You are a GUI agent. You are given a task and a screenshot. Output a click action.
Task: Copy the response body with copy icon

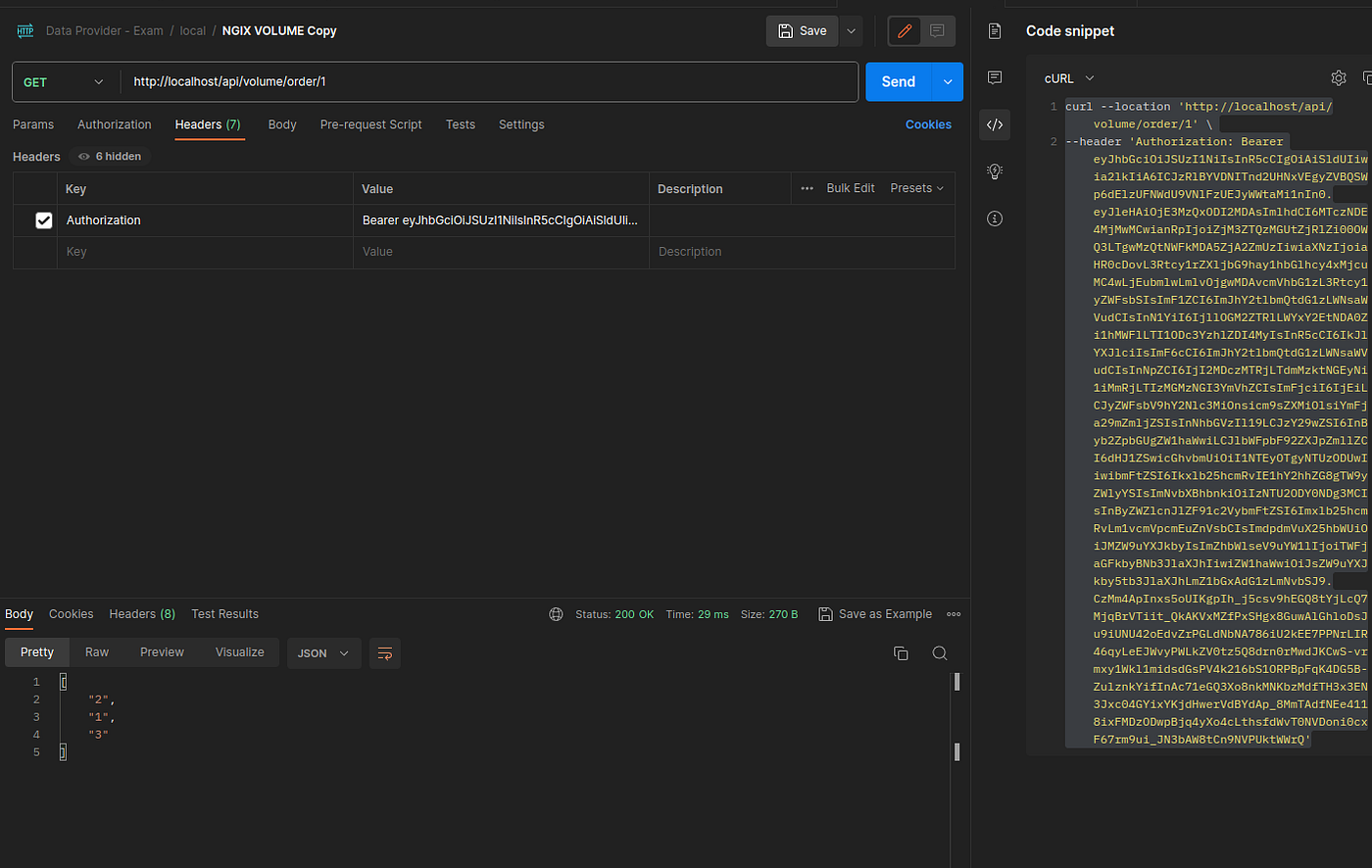click(901, 653)
